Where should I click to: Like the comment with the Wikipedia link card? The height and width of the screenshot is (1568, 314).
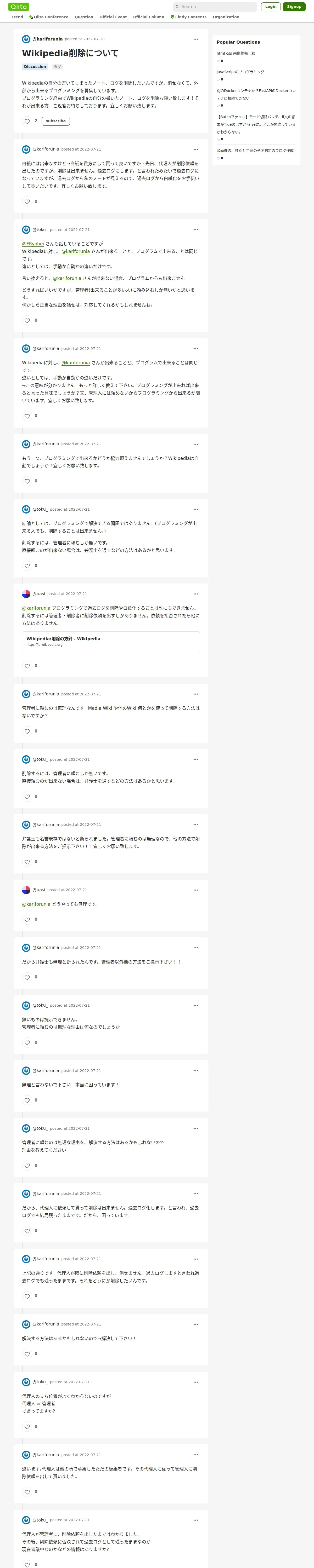click(x=27, y=666)
